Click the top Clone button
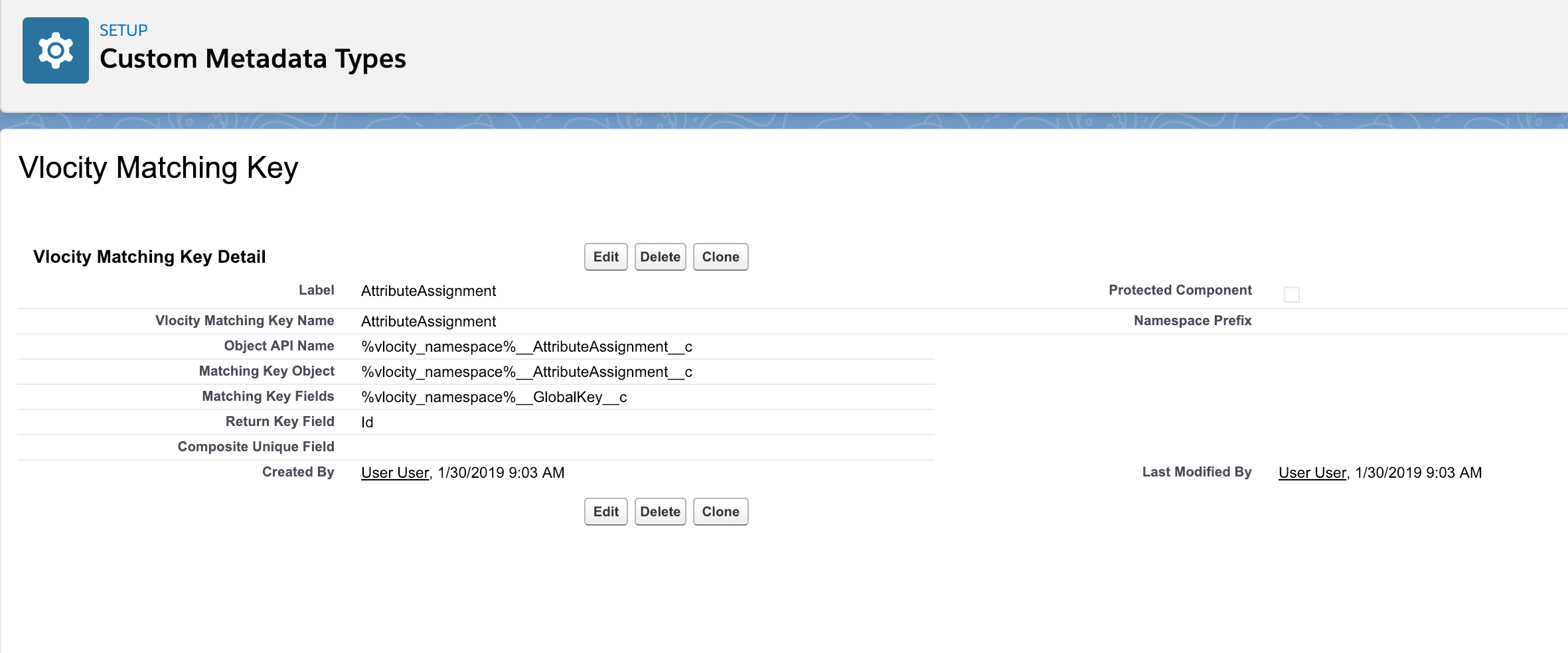This screenshot has height=653, width=1568. pos(720,257)
